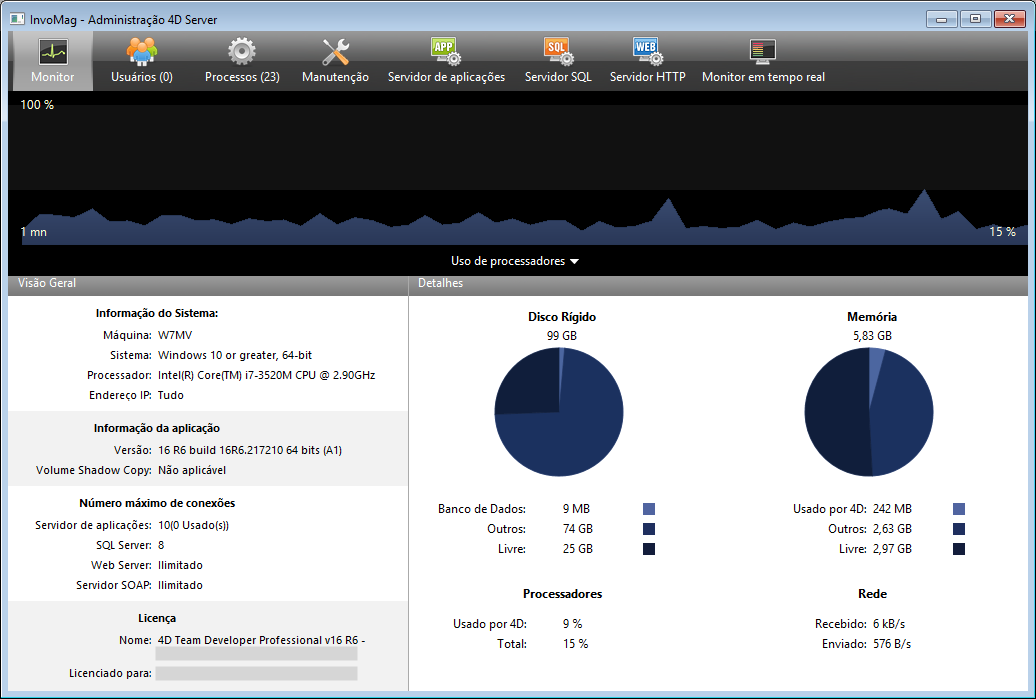Open Monitor em tempo real icon
Viewport: 1036px width, 699px height.
click(x=763, y=52)
